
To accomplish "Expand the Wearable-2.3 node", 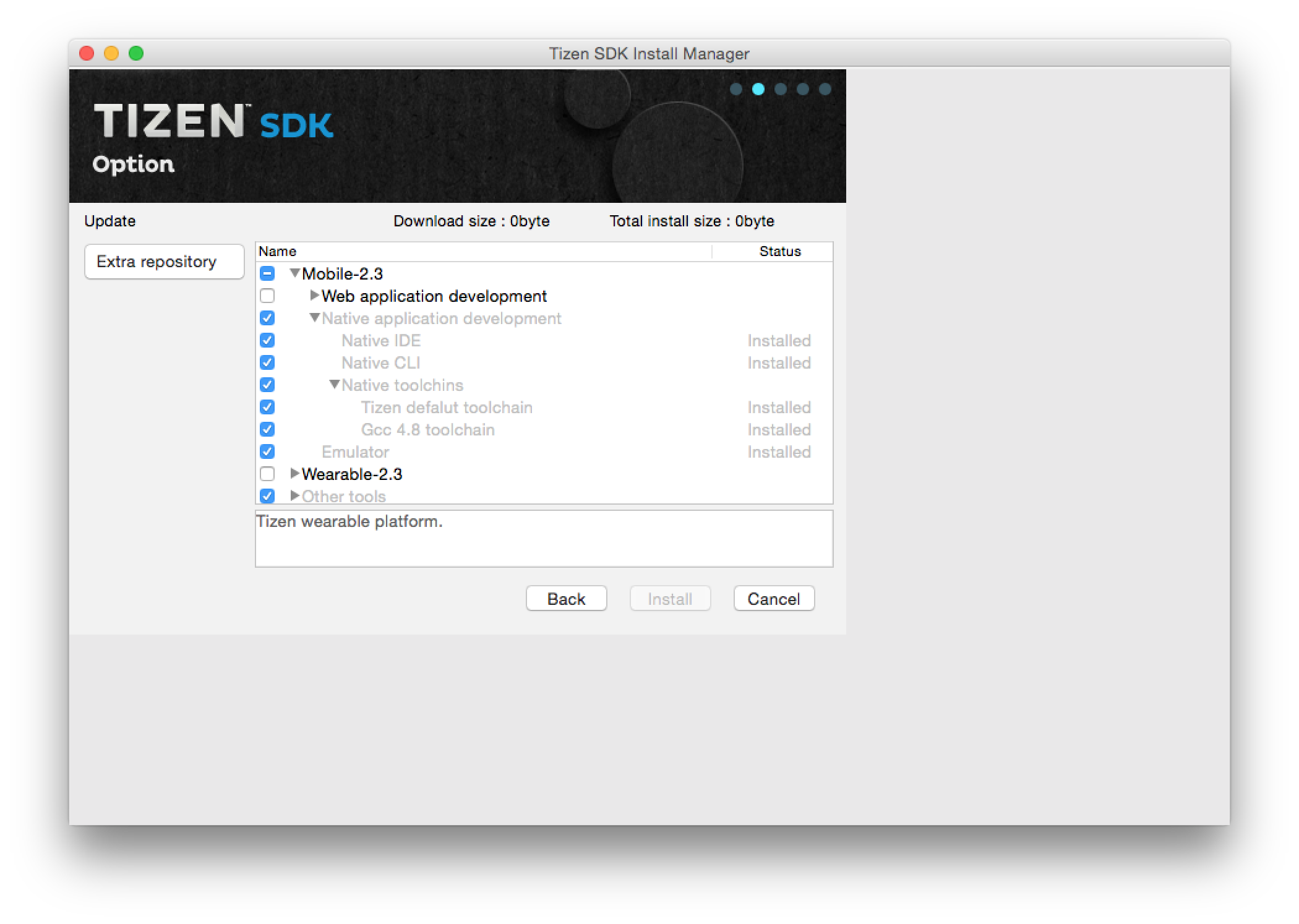I will tap(294, 474).
